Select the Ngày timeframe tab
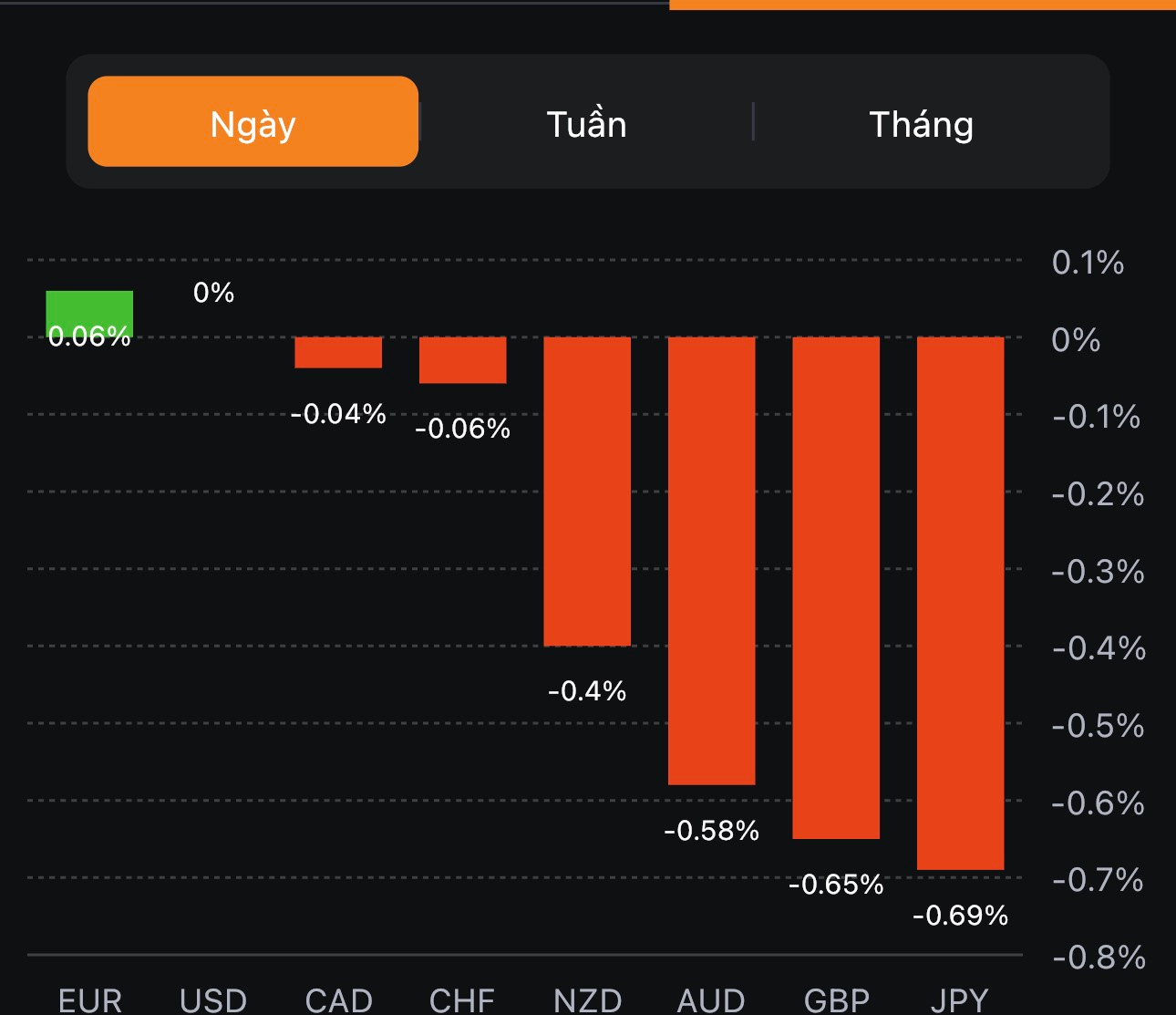 coord(253,122)
